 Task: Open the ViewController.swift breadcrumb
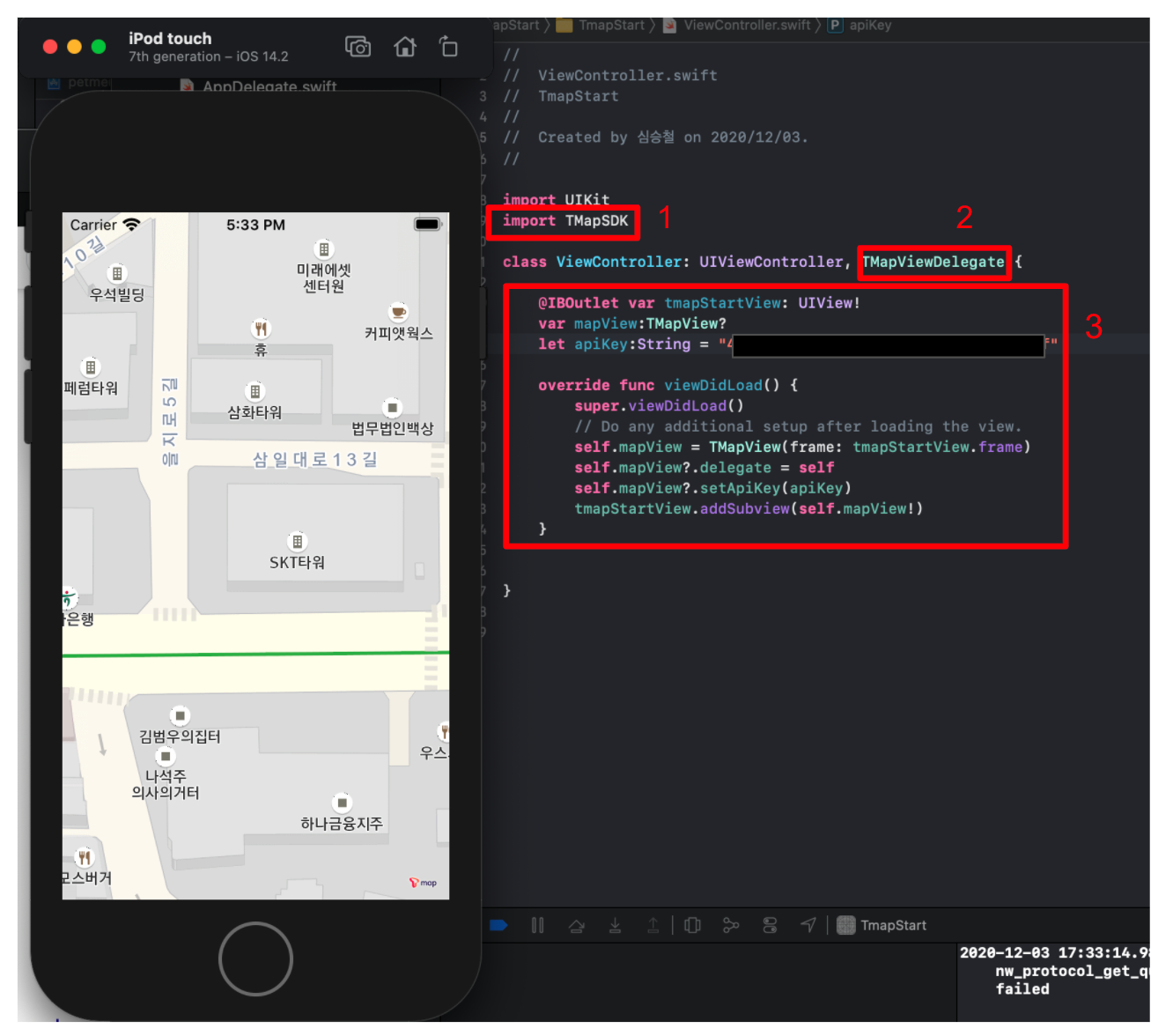(x=737, y=25)
